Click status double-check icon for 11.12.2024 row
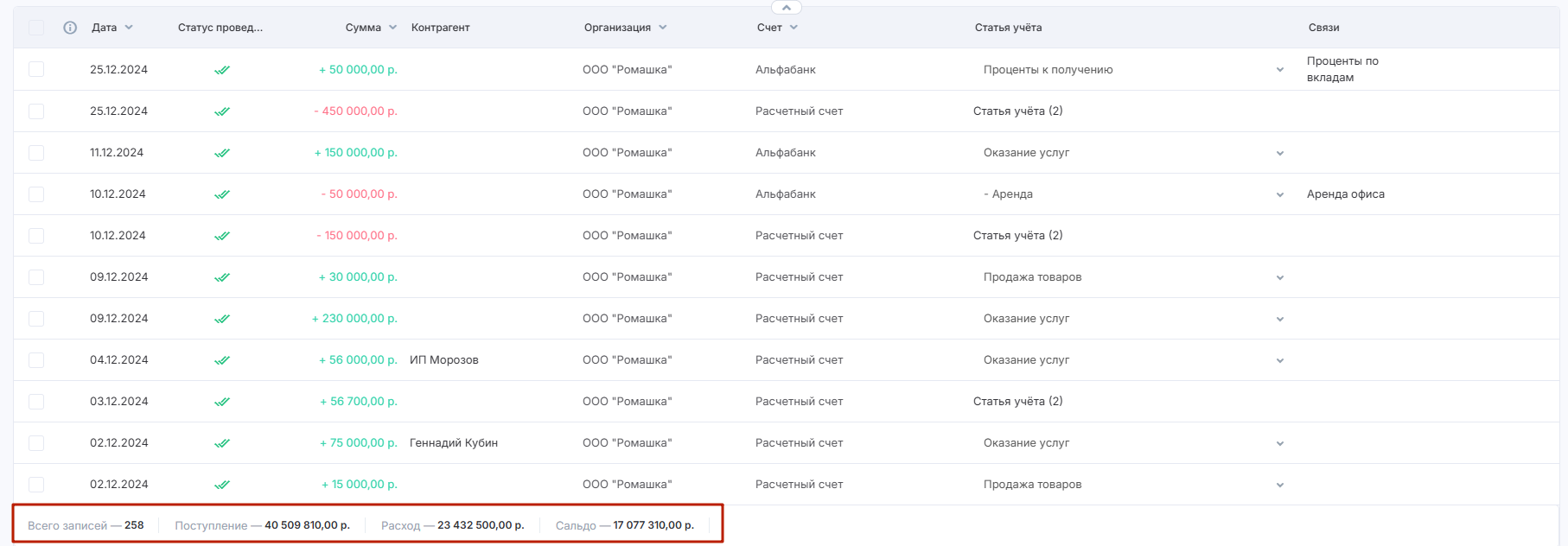The width and height of the screenshot is (1568, 546). (x=222, y=153)
